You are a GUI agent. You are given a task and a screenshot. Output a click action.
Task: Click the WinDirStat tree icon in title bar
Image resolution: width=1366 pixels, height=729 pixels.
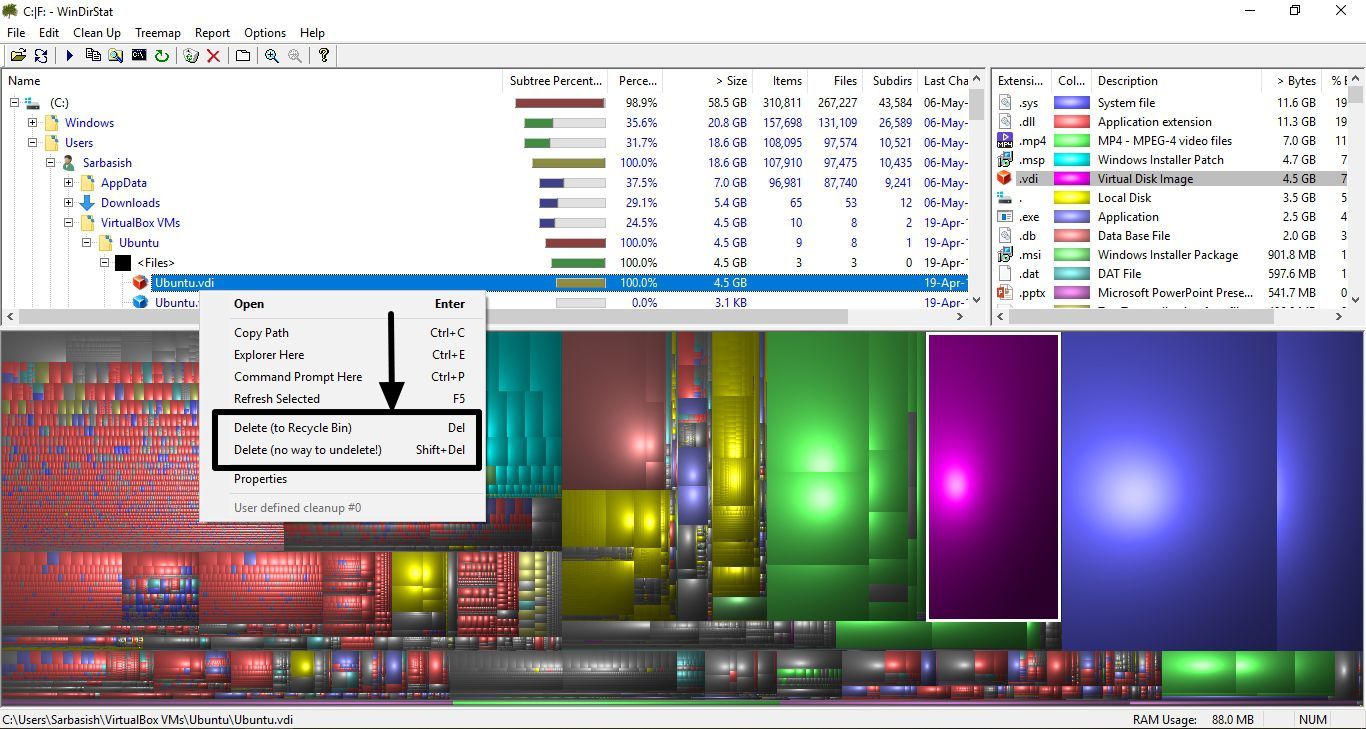[x=11, y=10]
